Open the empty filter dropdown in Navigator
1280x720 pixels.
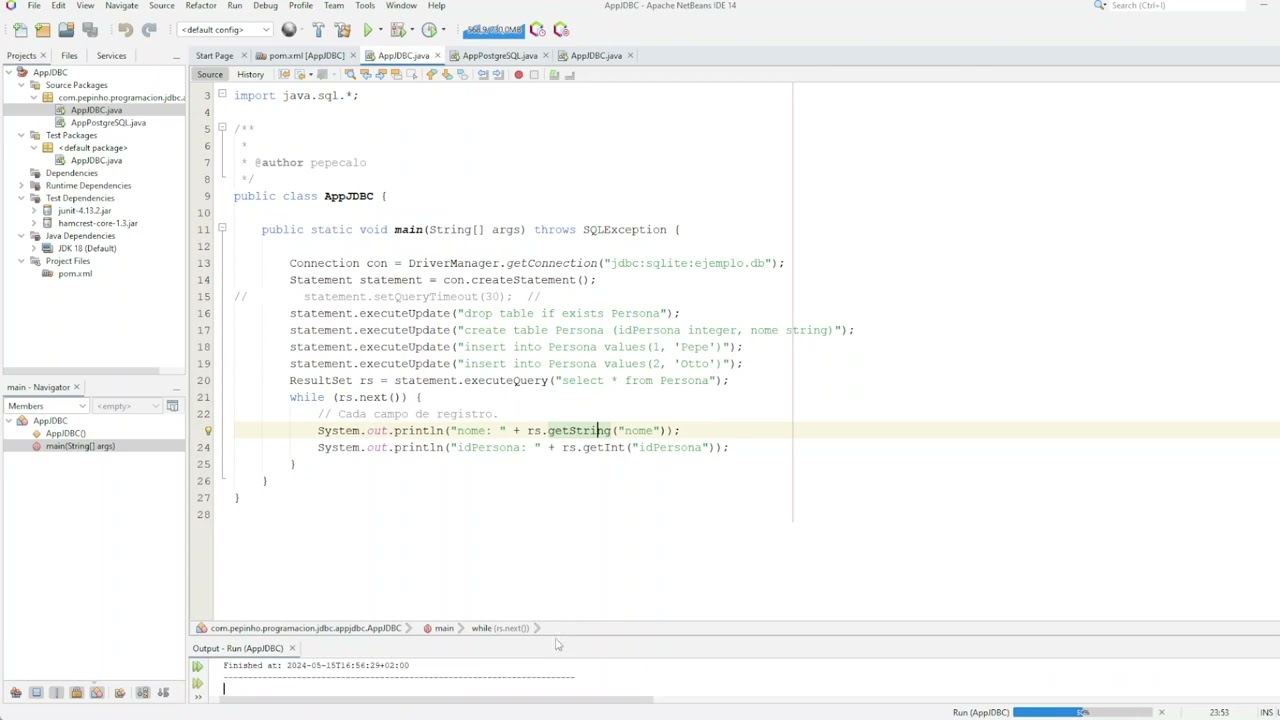(128, 406)
